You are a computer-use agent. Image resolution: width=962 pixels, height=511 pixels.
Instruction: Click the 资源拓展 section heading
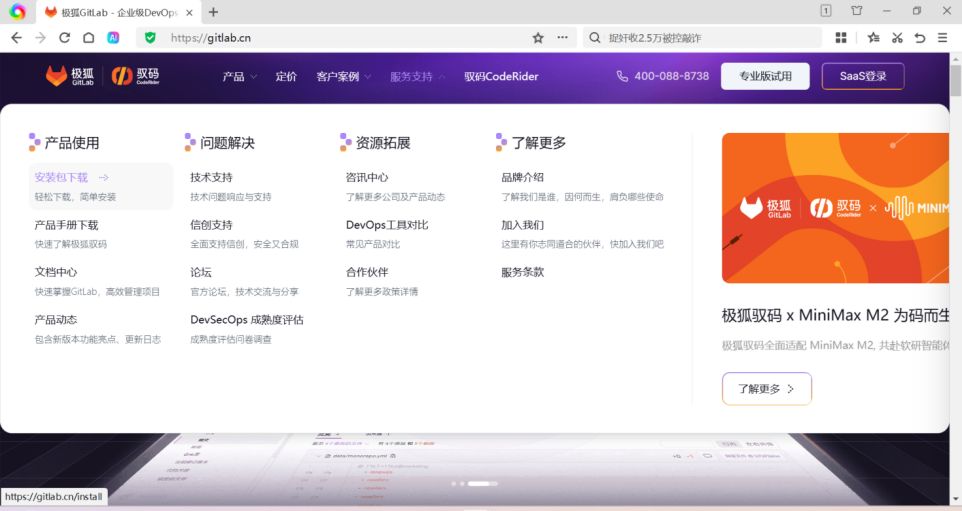coord(383,143)
